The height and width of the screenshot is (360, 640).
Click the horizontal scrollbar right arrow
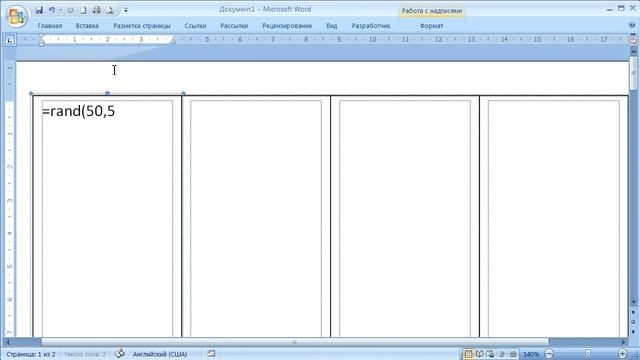point(624,342)
